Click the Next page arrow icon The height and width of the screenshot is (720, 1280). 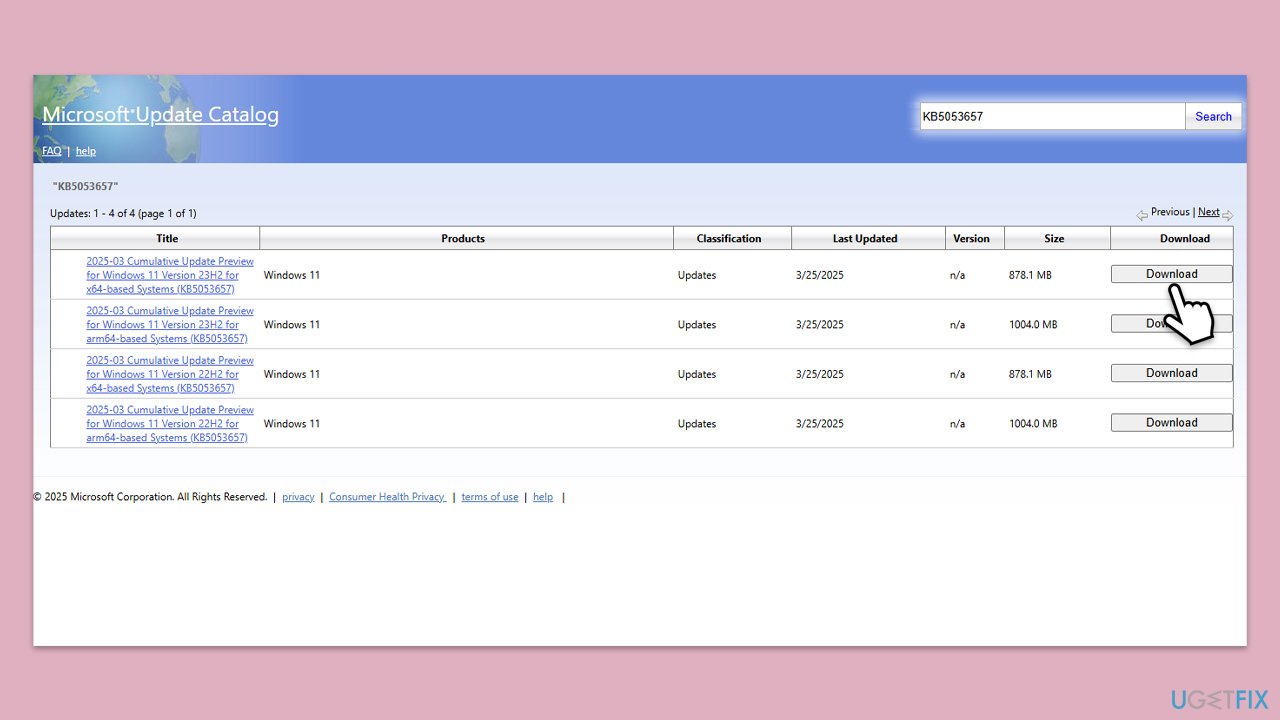click(1227, 214)
